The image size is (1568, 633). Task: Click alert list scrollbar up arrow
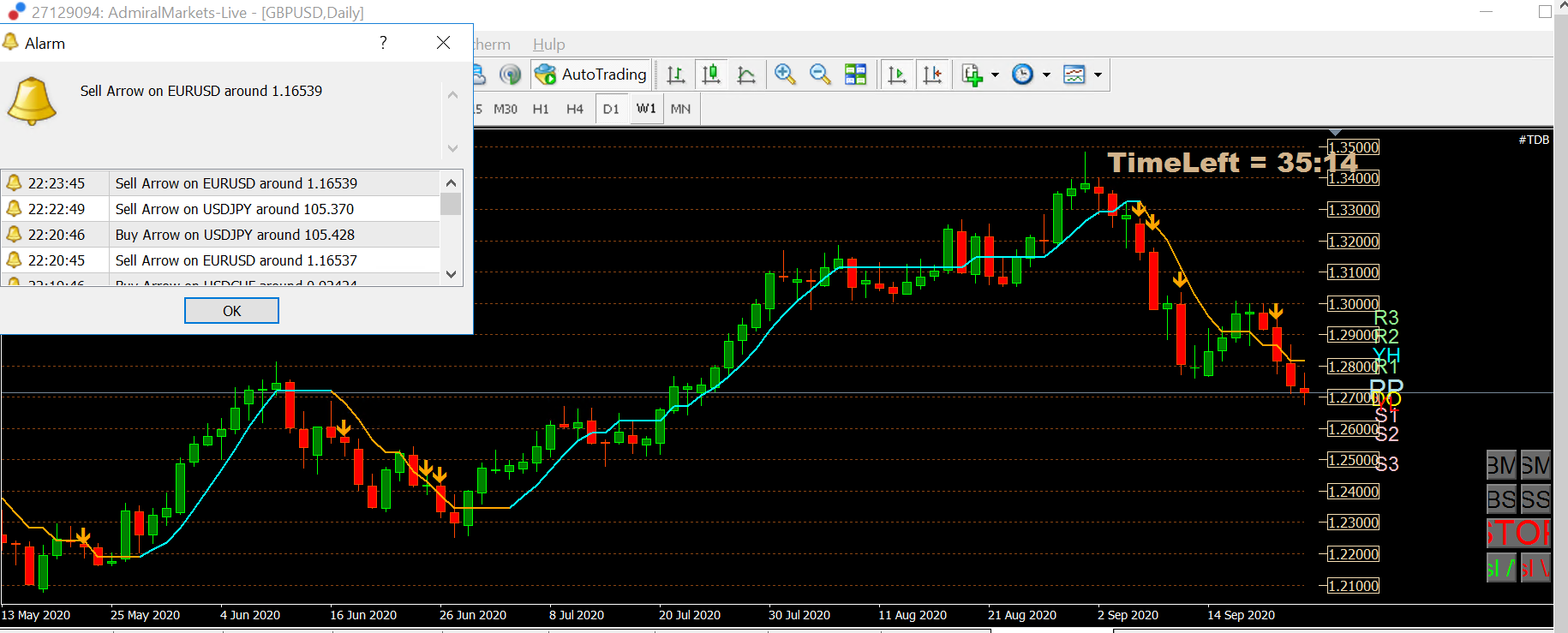[452, 182]
